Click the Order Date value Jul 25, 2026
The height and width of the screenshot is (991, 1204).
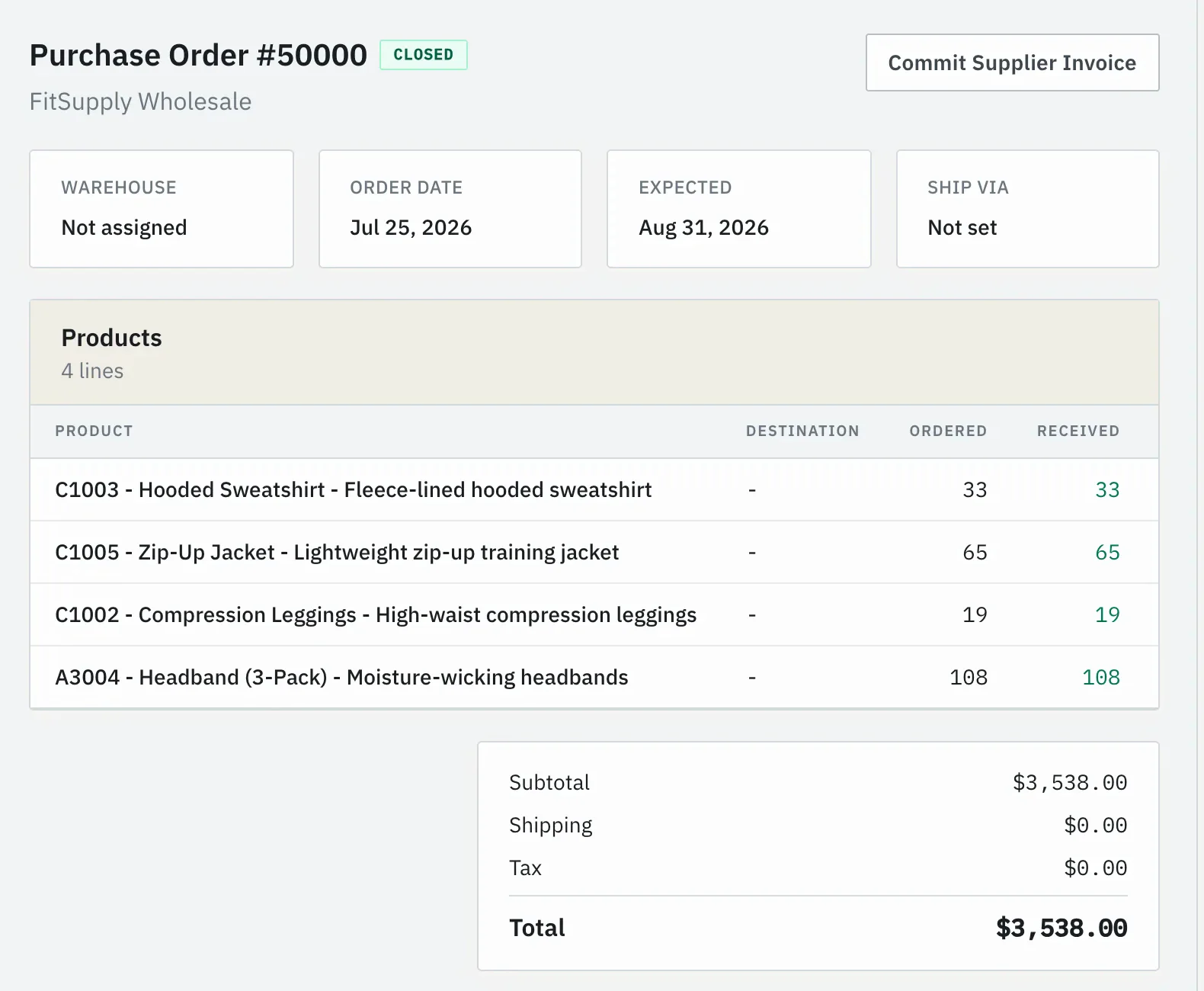coord(411,227)
